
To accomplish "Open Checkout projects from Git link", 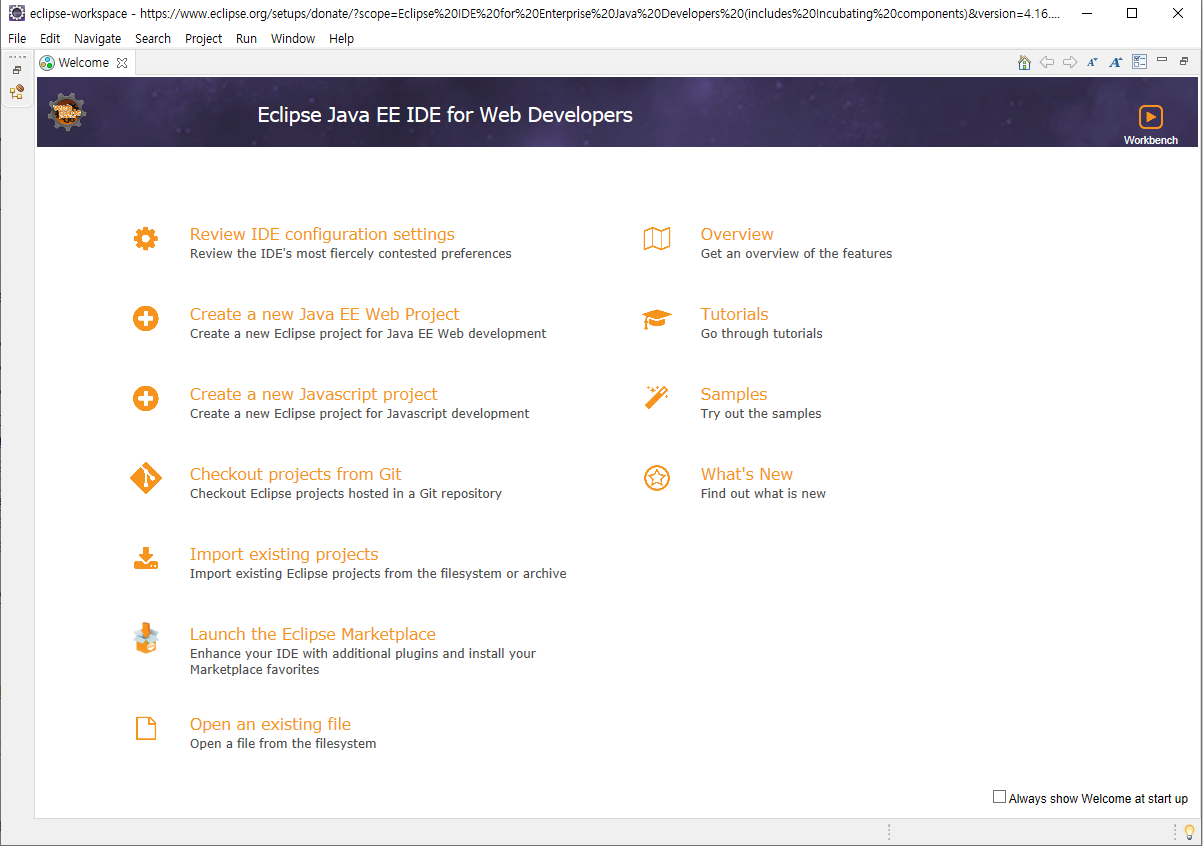I will click(295, 474).
